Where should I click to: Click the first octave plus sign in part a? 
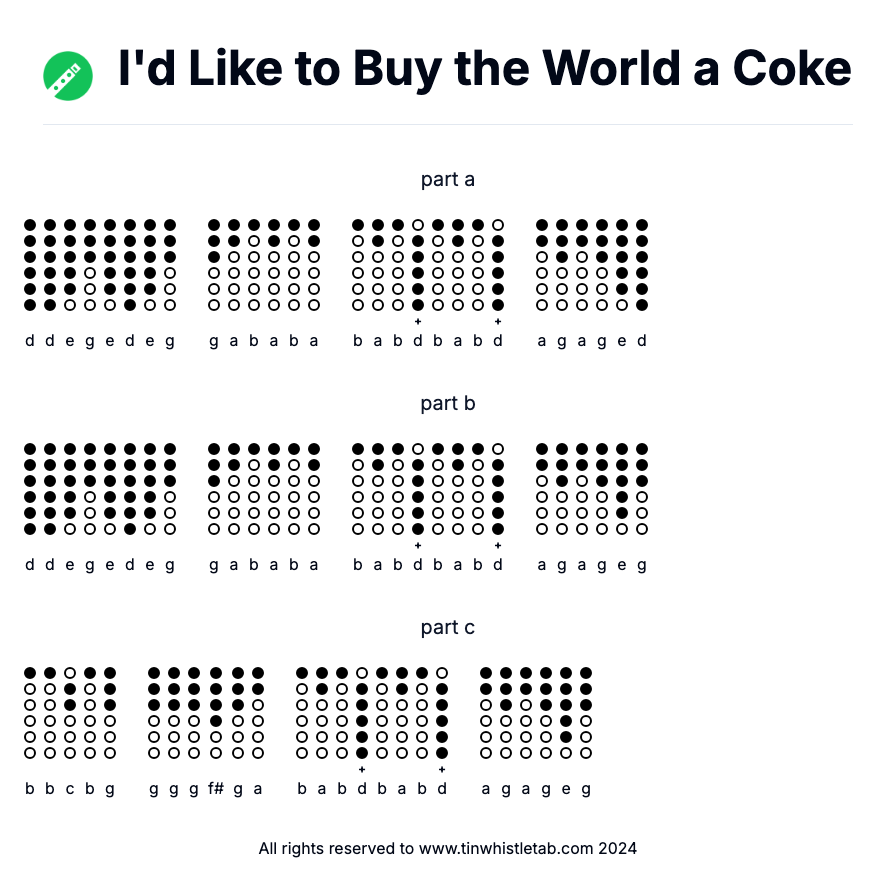pos(418,321)
